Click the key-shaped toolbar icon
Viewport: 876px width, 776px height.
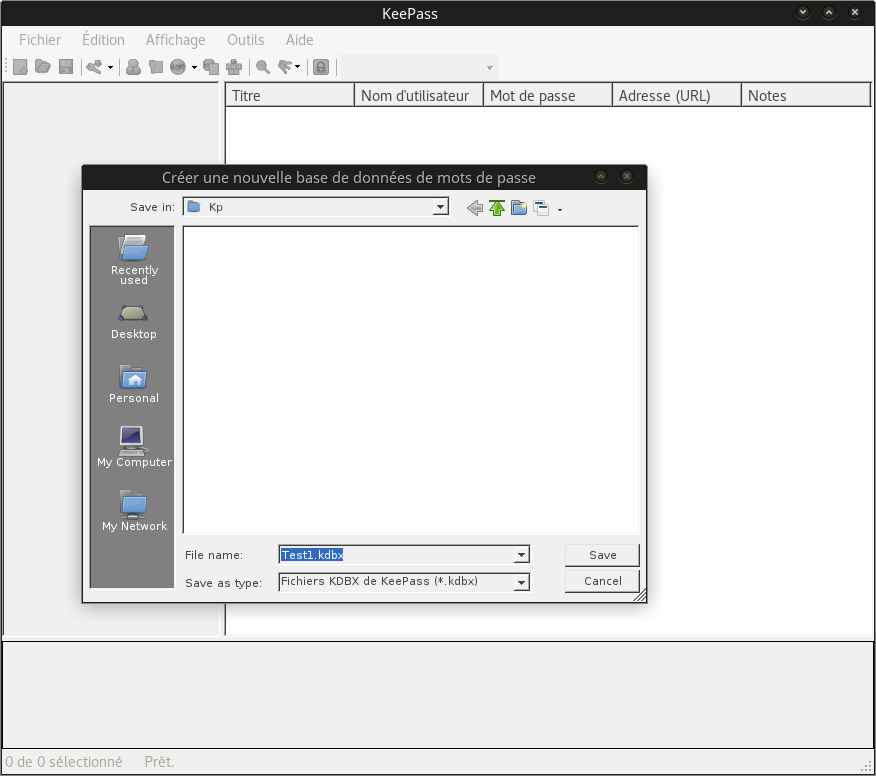tap(94, 67)
